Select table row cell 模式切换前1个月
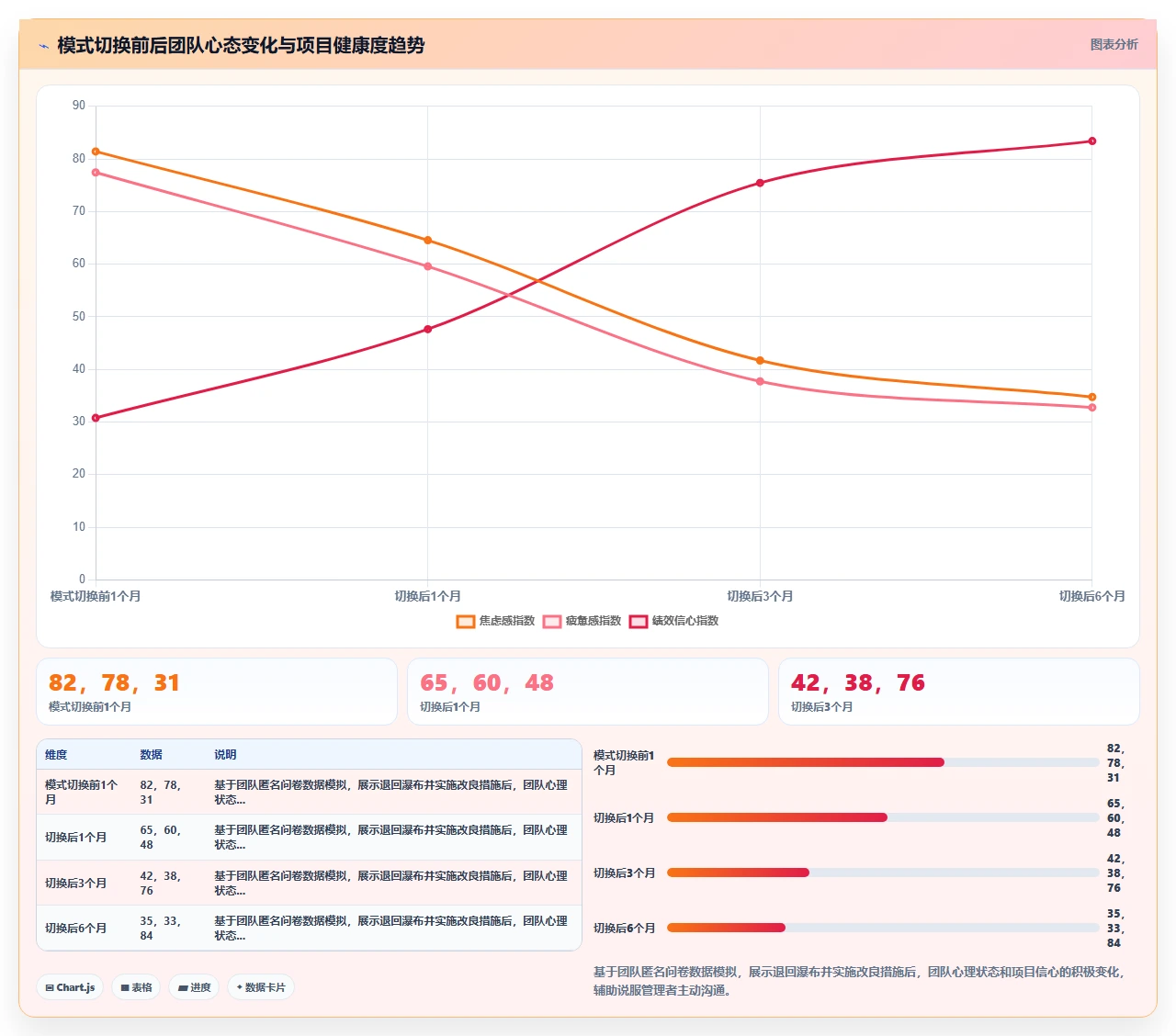 click(x=83, y=793)
